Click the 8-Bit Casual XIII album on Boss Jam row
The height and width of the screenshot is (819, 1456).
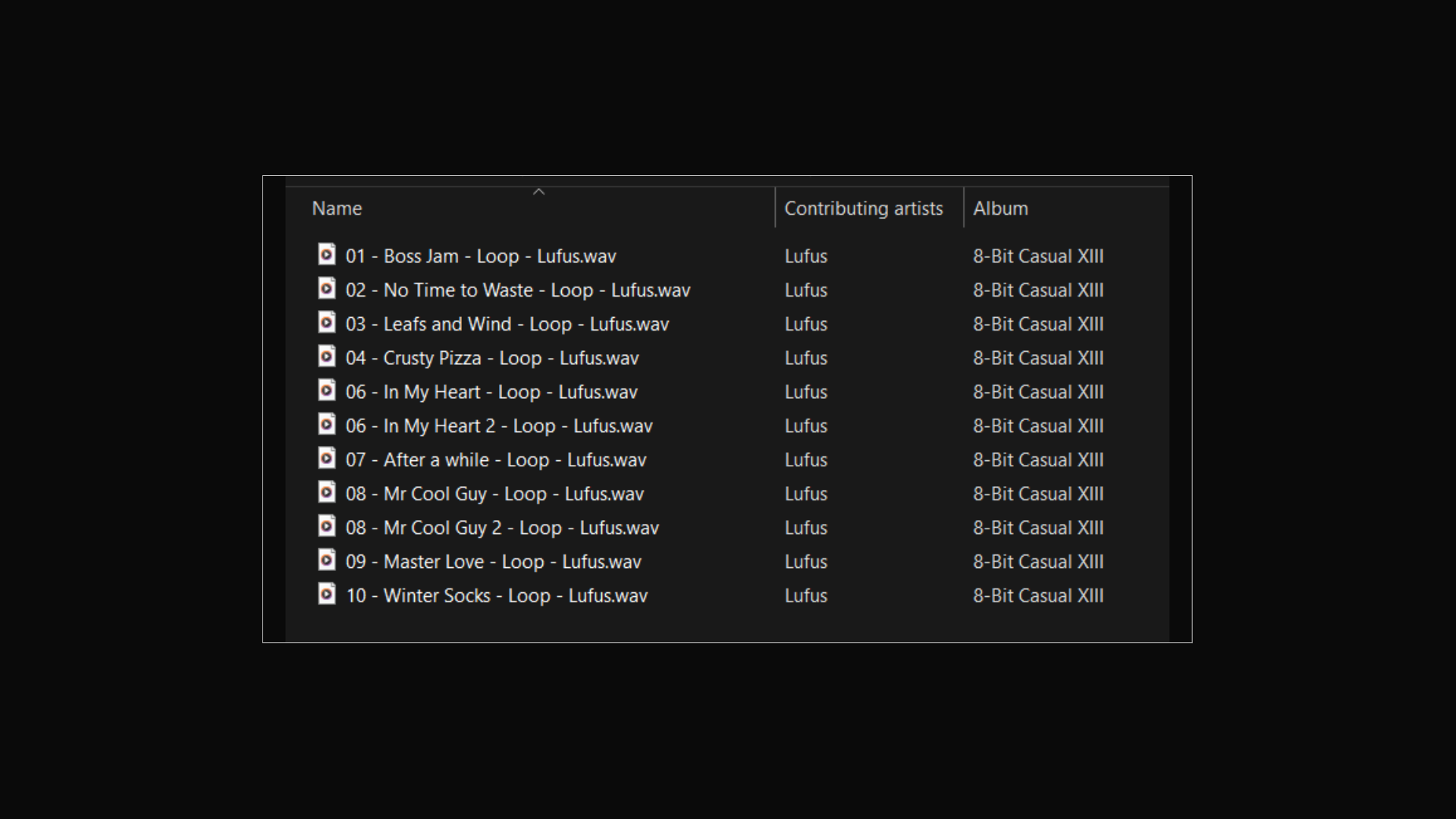click(1037, 256)
